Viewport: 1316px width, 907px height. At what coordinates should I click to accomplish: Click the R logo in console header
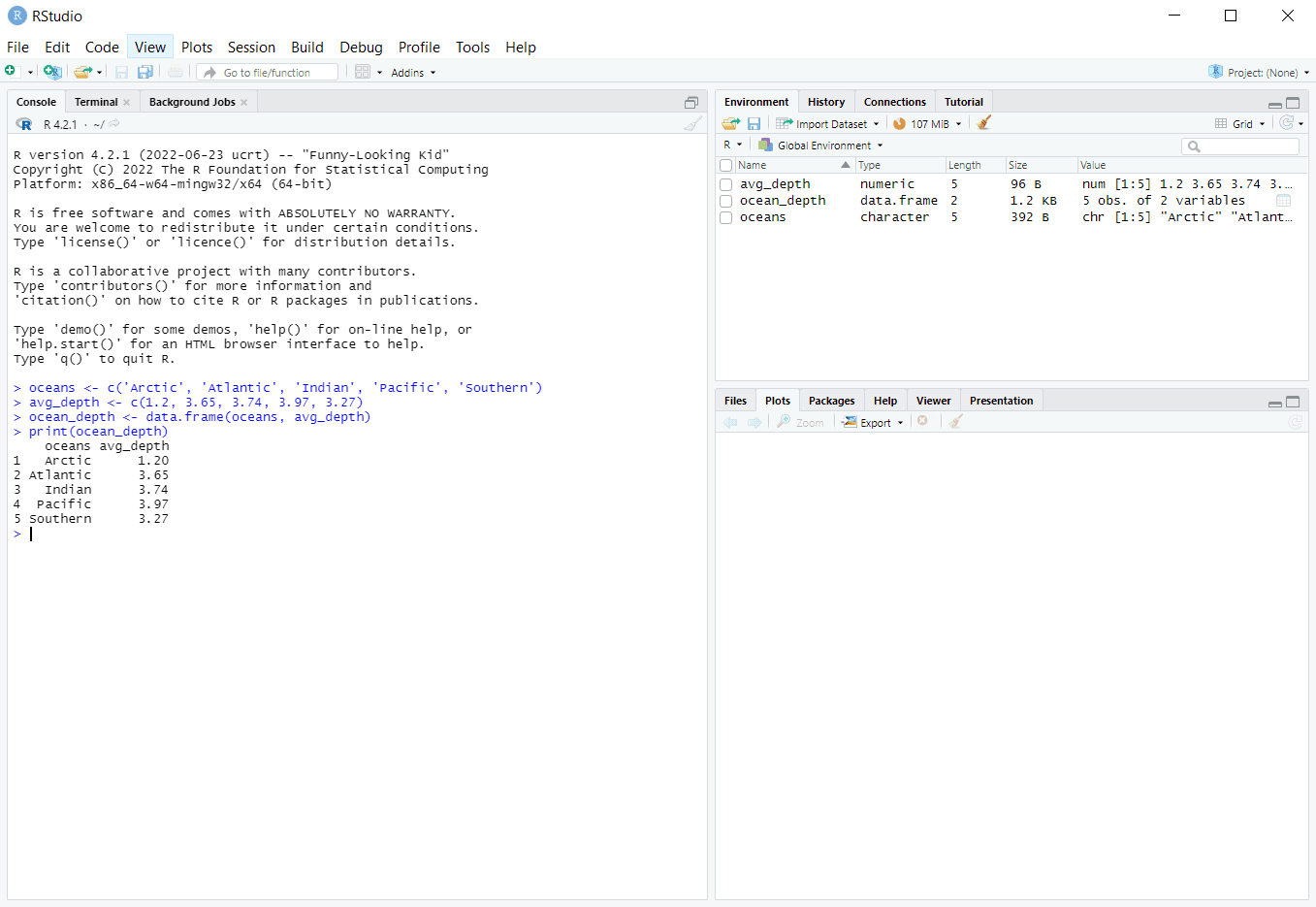click(x=24, y=124)
